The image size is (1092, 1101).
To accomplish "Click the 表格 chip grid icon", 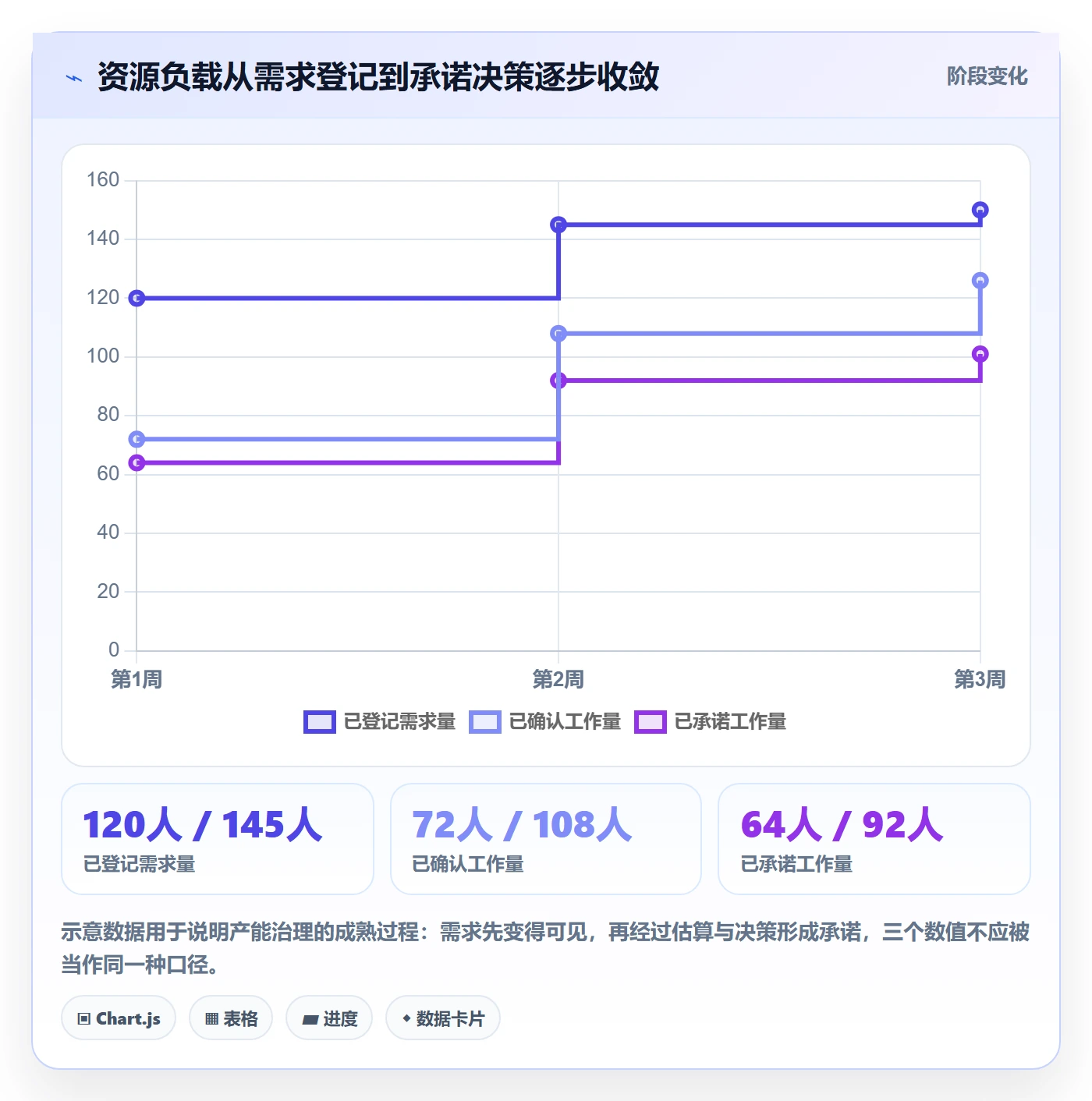I will click(x=211, y=1019).
